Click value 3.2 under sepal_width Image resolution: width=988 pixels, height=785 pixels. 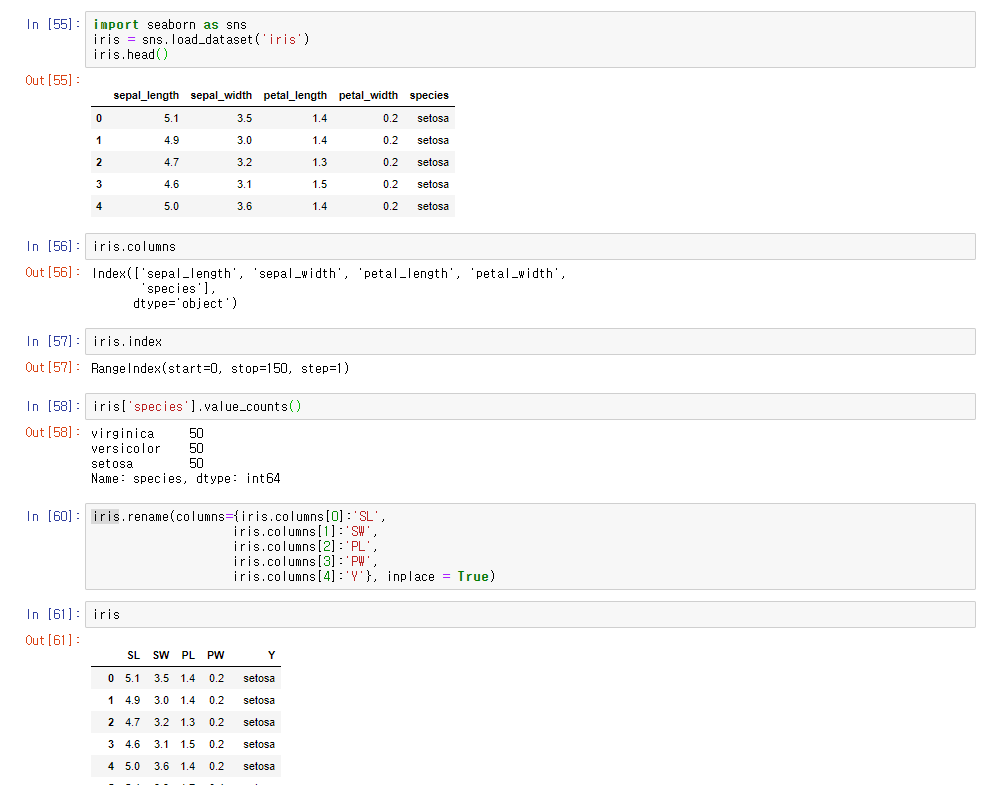(x=244, y=163)
